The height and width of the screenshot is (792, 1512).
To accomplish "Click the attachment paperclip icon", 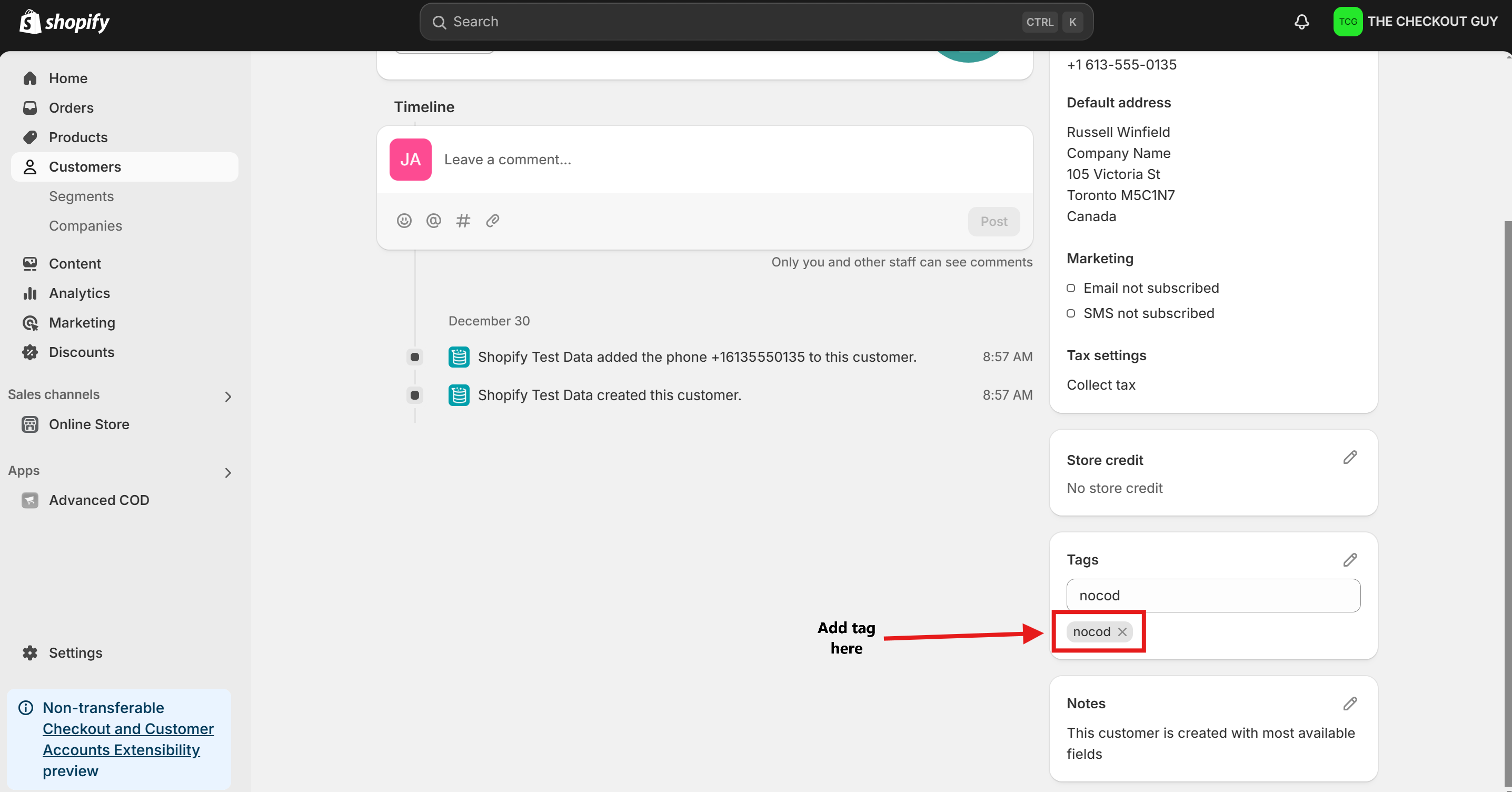I will tap(492, 221).
